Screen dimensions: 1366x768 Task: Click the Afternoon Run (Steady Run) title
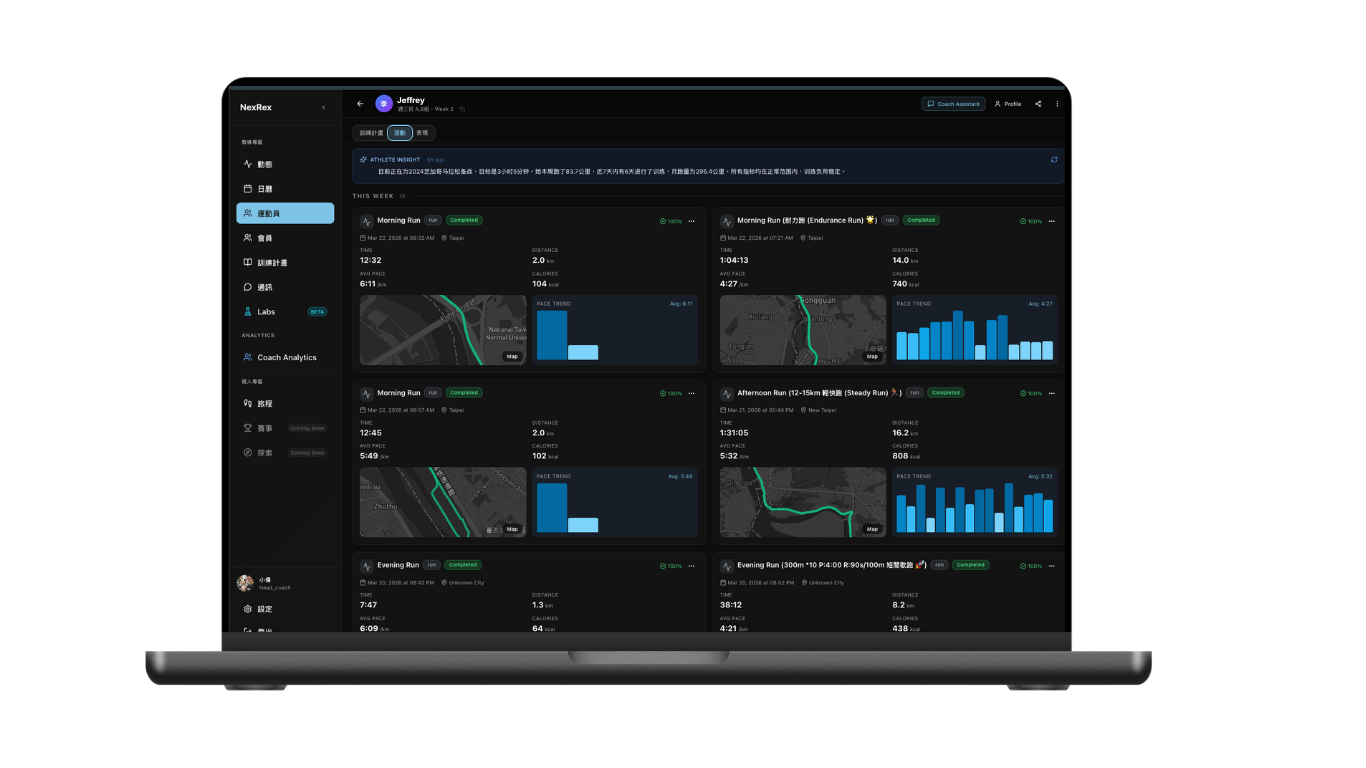pyautogui.click(x=819, y=393)
